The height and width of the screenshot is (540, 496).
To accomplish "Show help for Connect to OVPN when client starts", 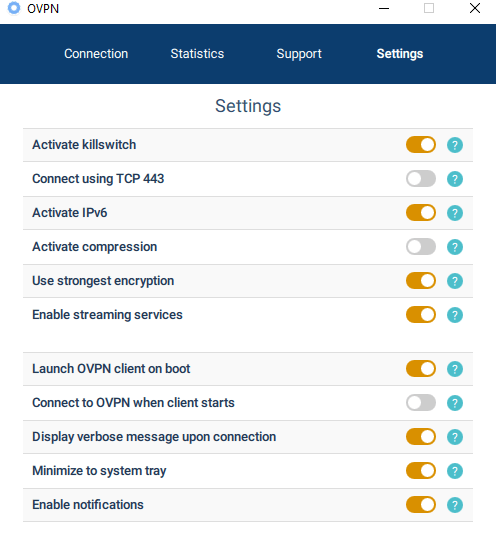I will (455, 403).
